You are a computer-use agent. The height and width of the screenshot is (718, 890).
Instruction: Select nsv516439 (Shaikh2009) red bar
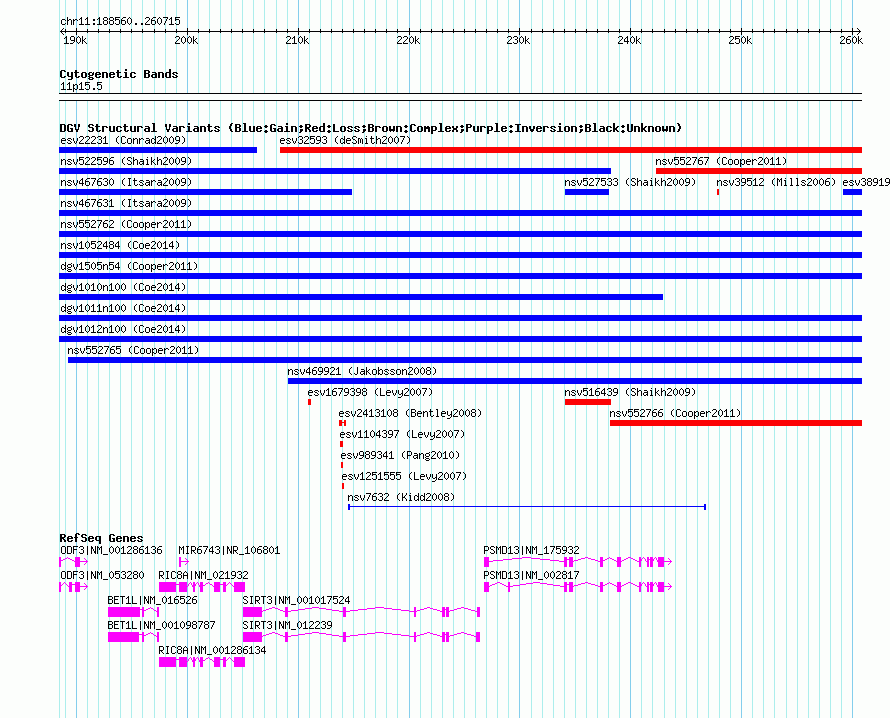click(x=587, y=402)
